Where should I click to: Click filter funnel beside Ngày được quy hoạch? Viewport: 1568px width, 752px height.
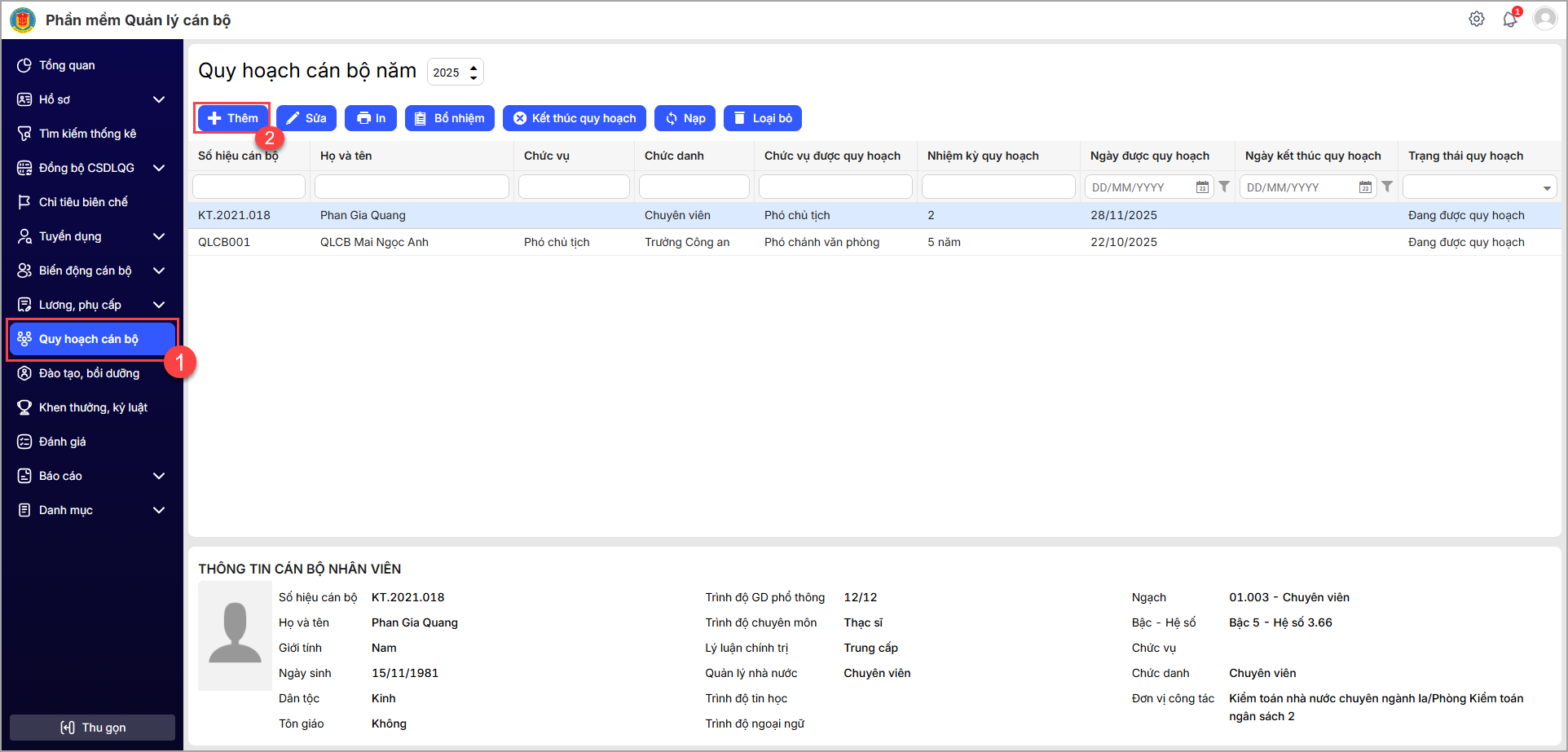click(x=1224, y=187)
